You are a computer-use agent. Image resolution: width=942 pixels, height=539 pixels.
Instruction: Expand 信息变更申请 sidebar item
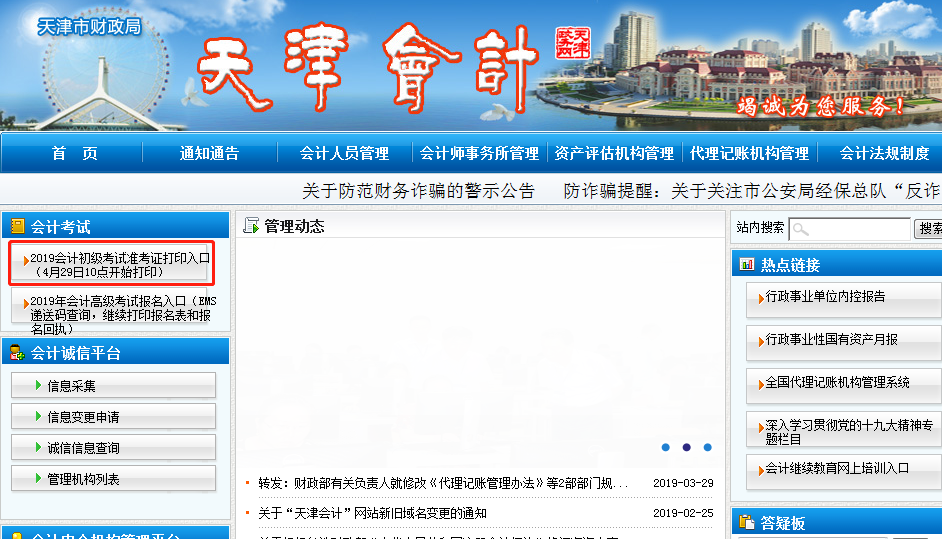[x=113, y=416]
